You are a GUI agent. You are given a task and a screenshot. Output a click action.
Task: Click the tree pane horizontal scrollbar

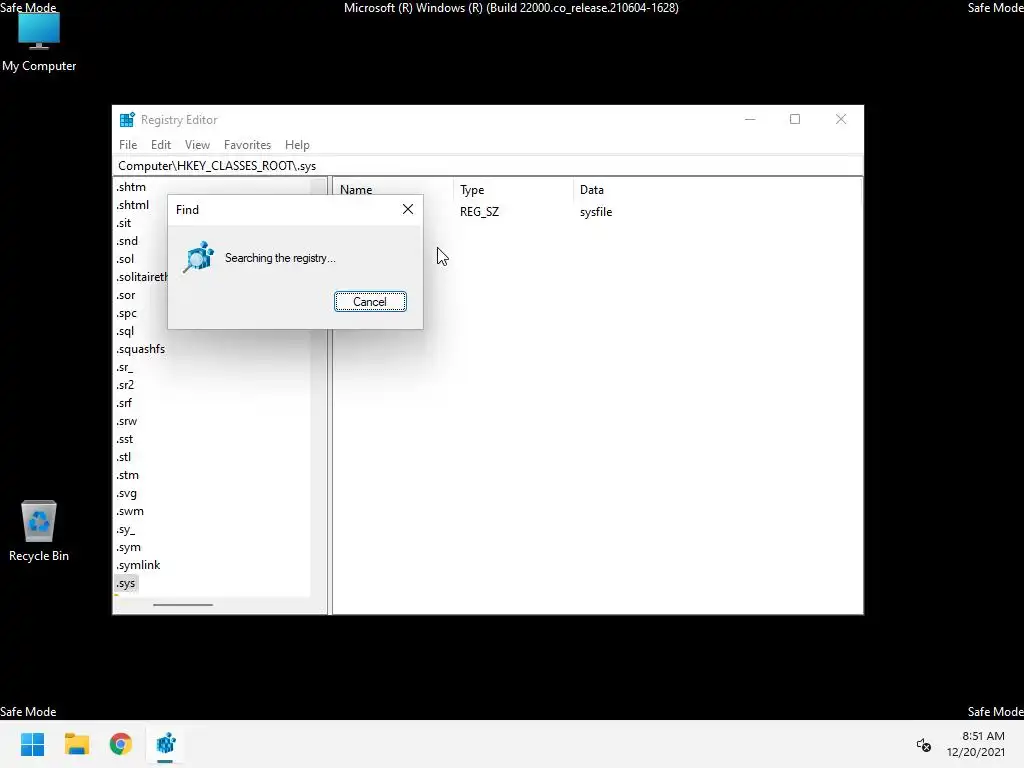point(183,605)
